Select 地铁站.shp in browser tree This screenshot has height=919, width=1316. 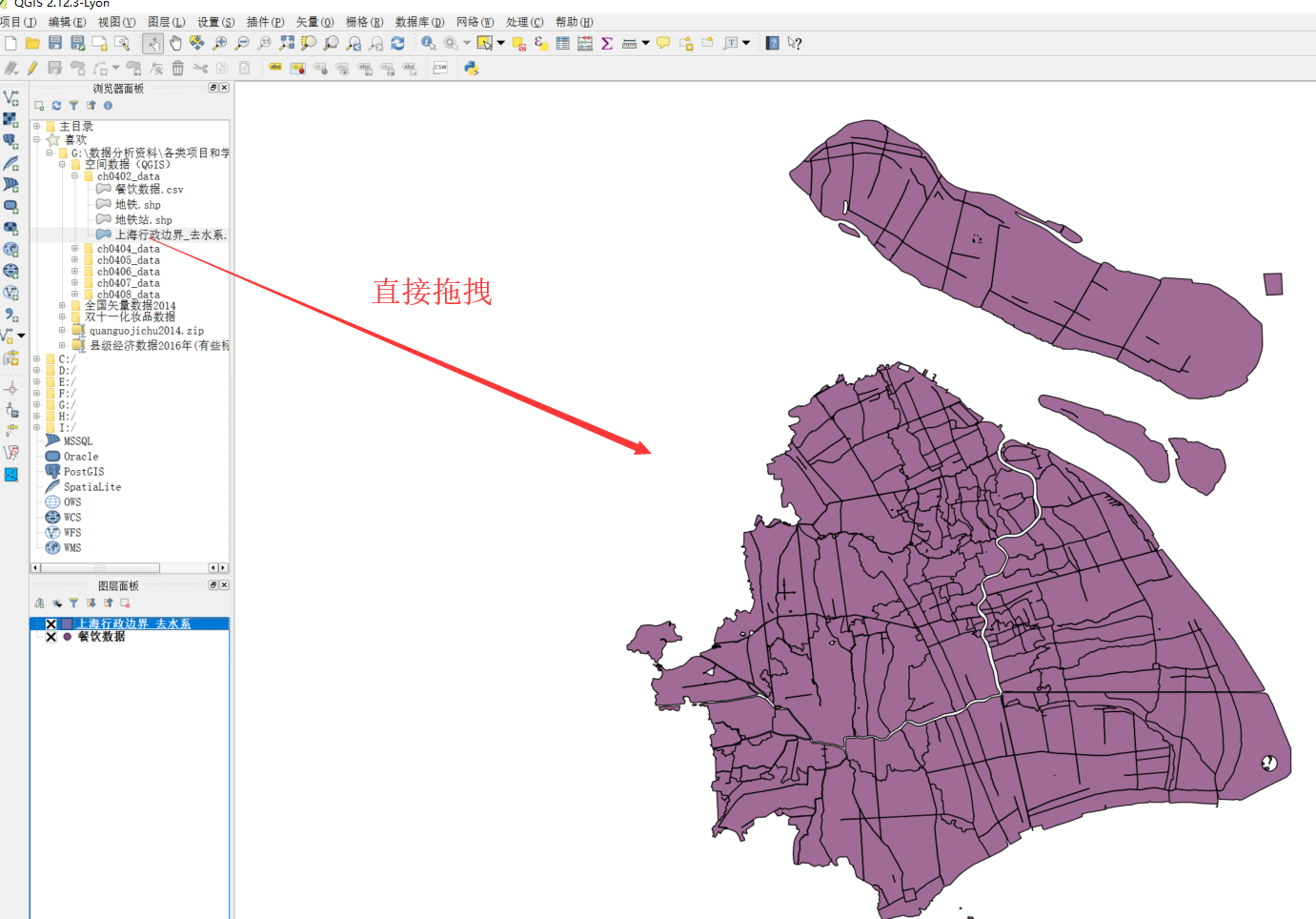click(143, 220)
